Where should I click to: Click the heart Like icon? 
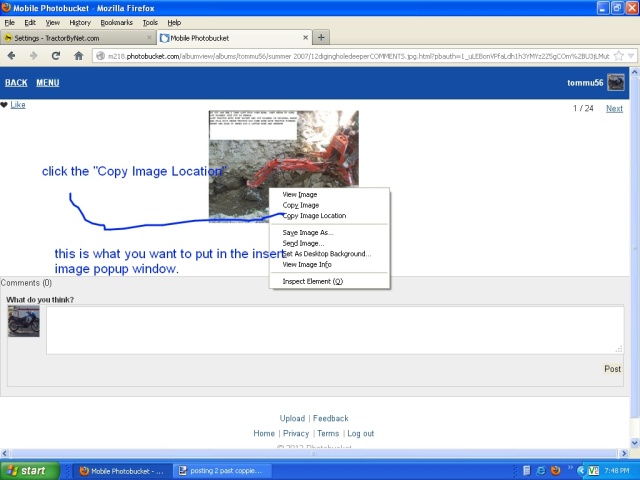pos(4,105)
